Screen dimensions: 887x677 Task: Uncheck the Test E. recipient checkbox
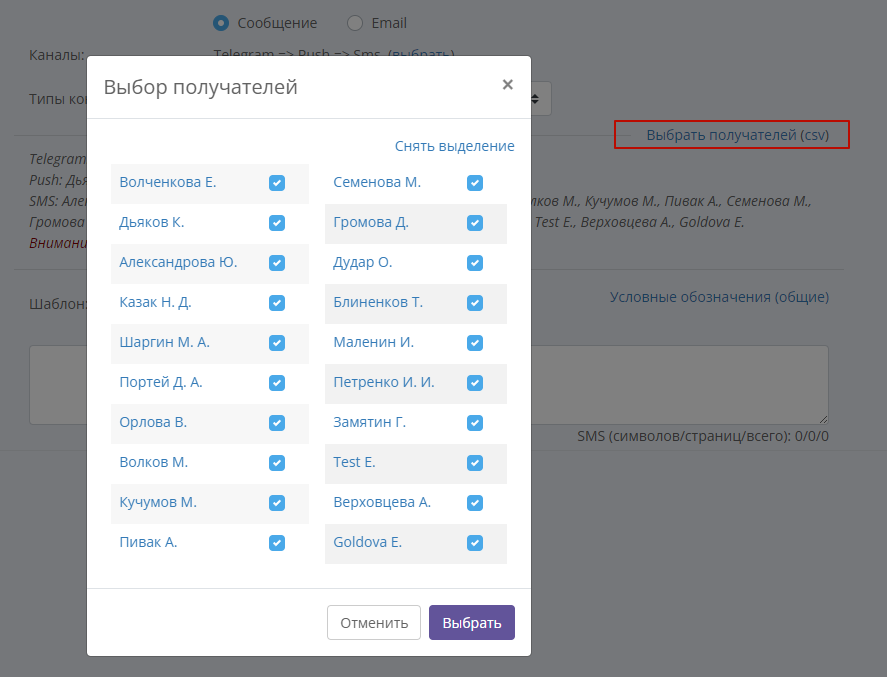click(x=475, y=463)
